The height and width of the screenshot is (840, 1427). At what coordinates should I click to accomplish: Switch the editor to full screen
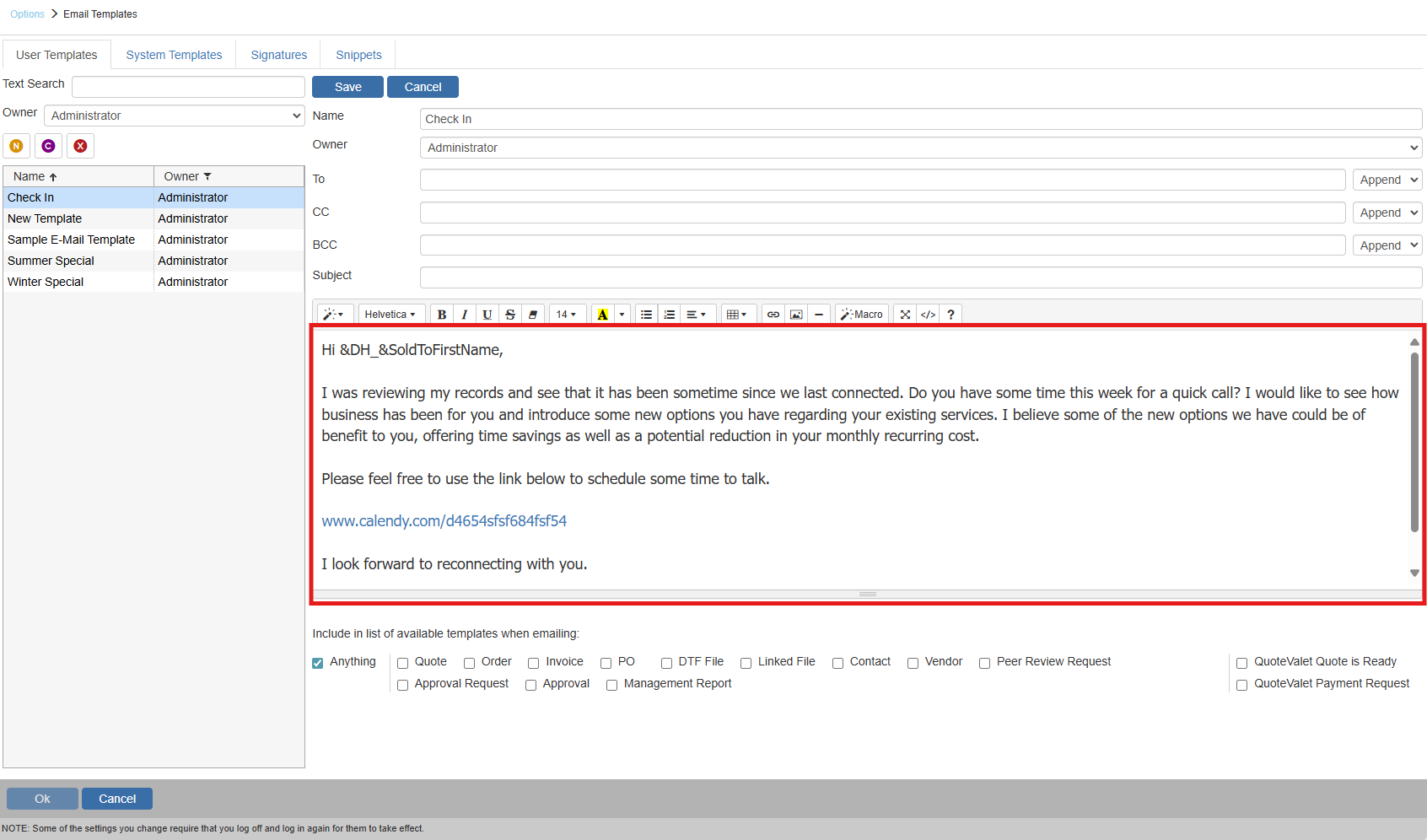coord(905,315)
